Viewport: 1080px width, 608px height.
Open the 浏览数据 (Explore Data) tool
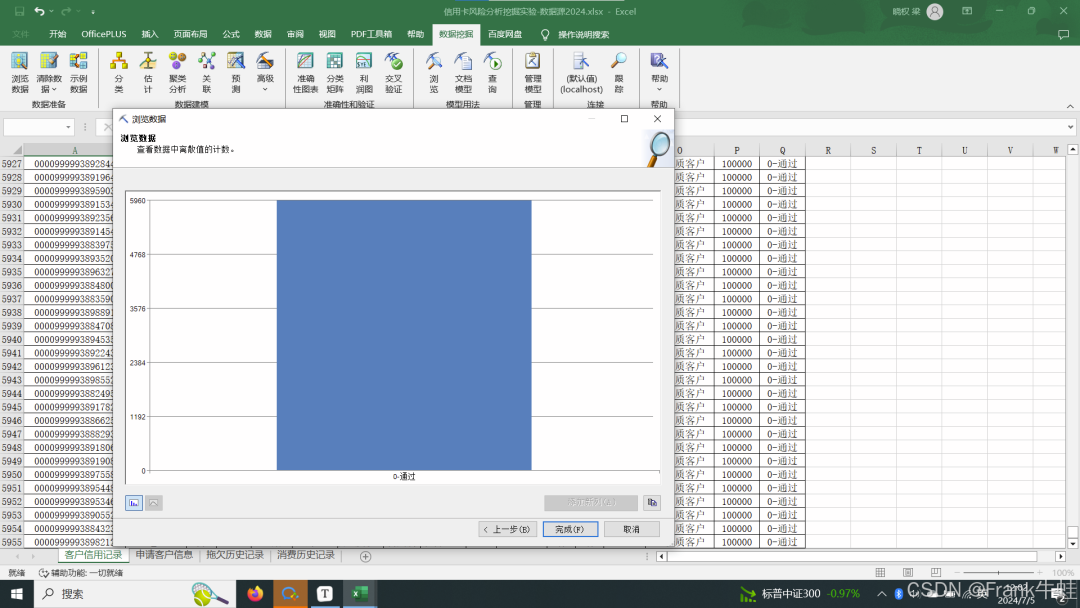coord(20,71)
